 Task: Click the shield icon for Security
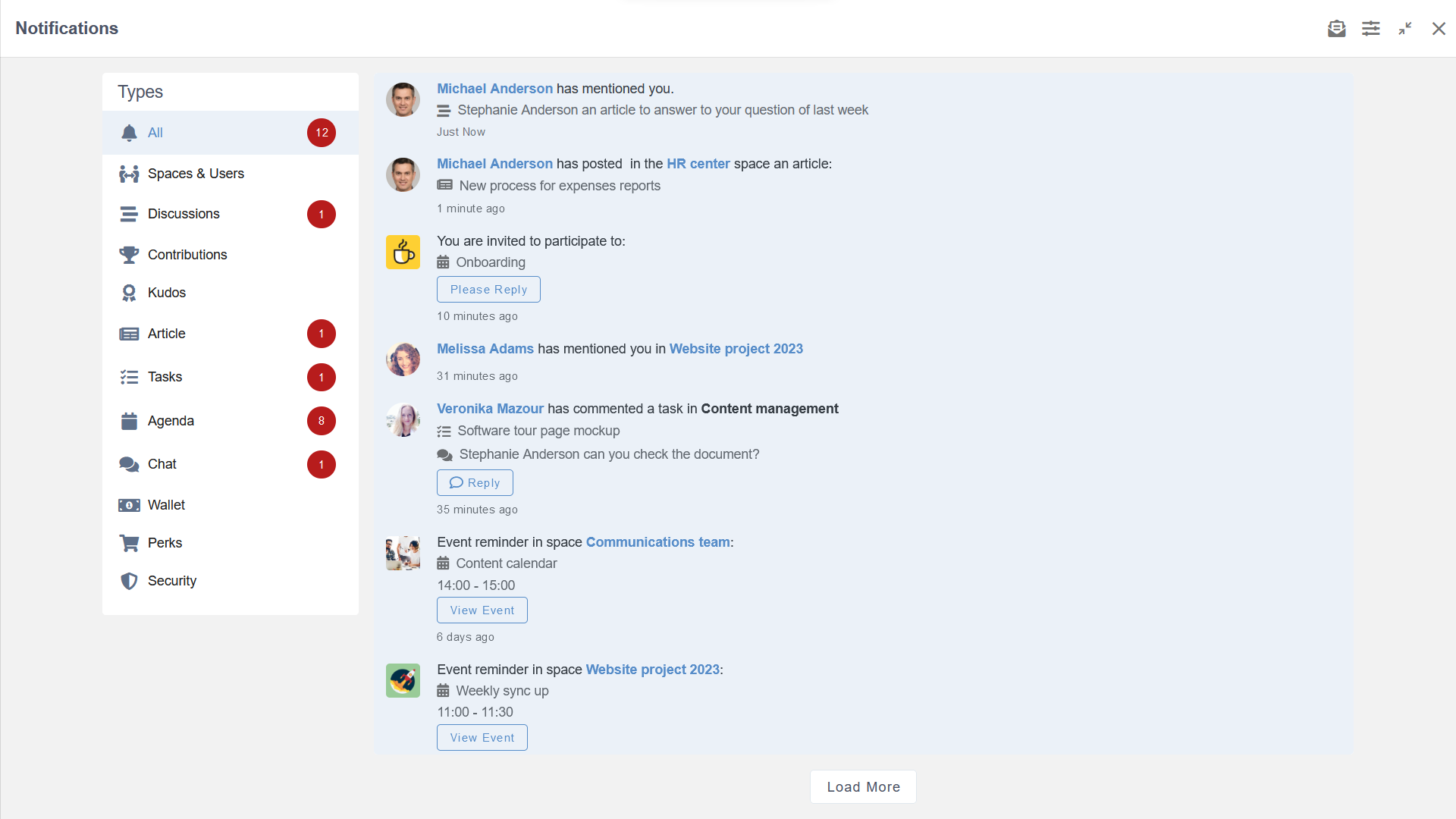[129, 581]
